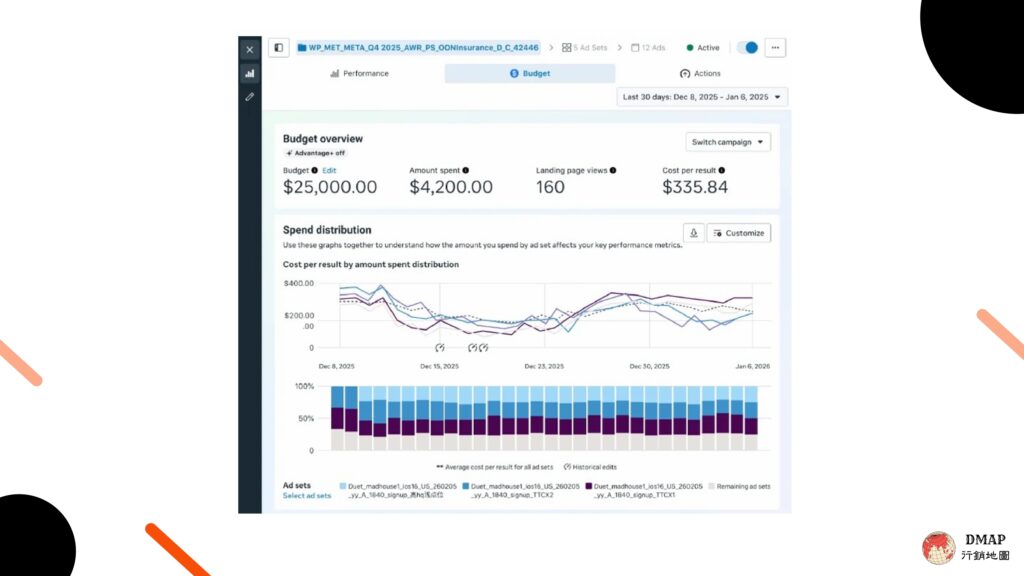Switch to the Performance tab
1024x576 pixels.
359,74
